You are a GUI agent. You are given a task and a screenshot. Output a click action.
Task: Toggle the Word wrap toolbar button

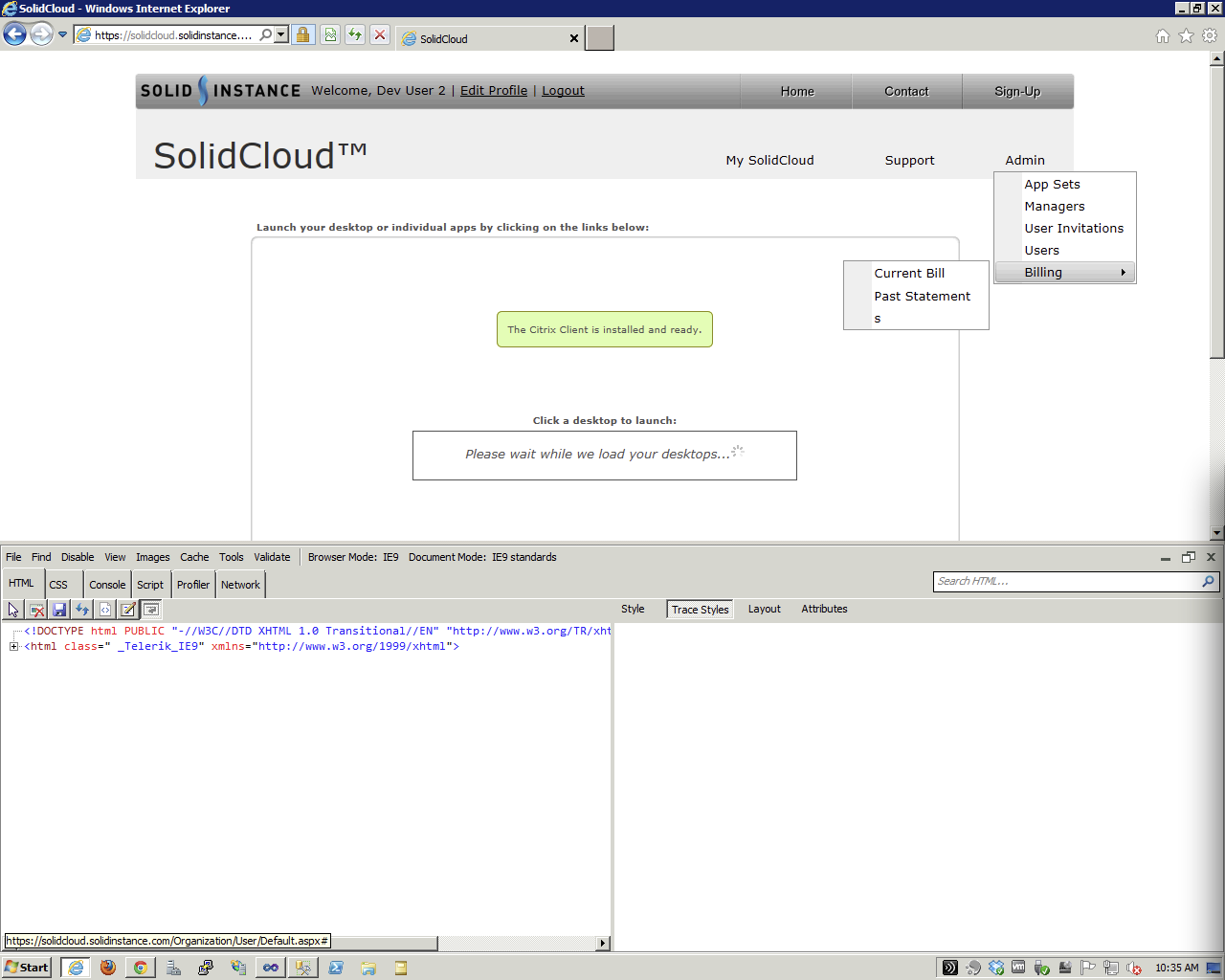pyautogui.click(x=151, y=610)
